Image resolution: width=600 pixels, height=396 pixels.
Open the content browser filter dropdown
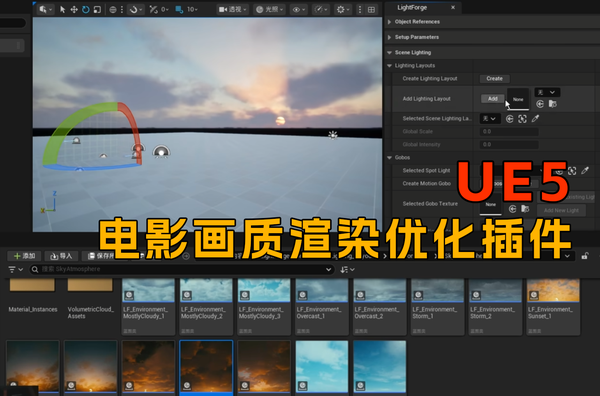(16, 270)
